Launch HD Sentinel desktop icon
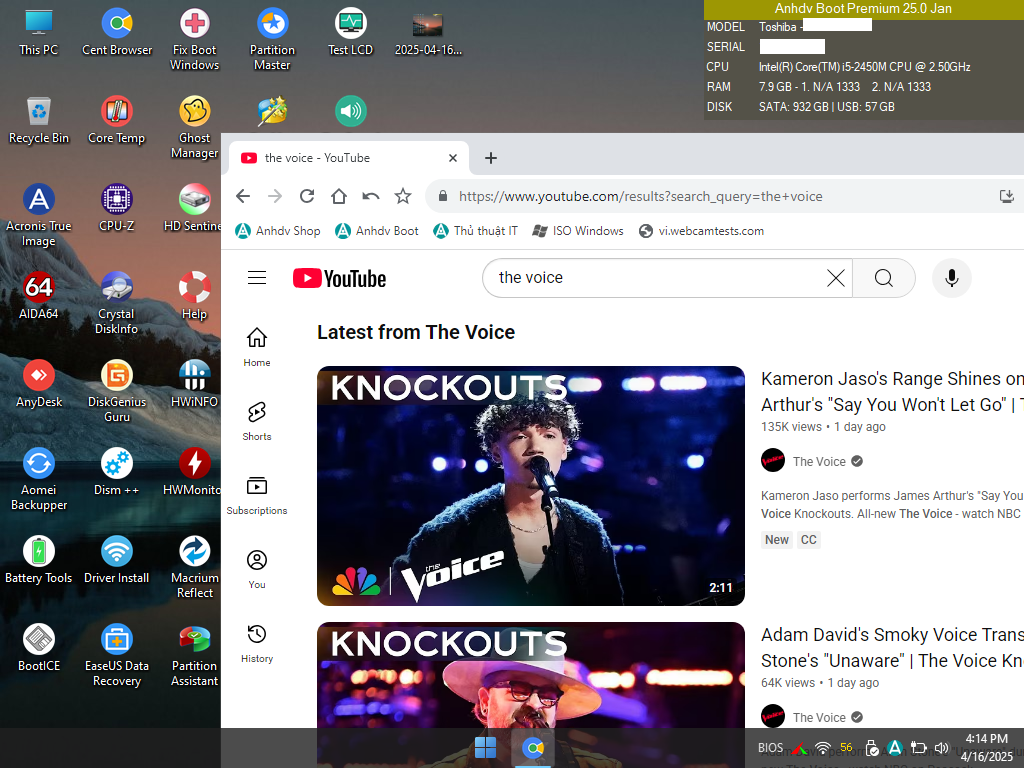 (x=193, y=209)
